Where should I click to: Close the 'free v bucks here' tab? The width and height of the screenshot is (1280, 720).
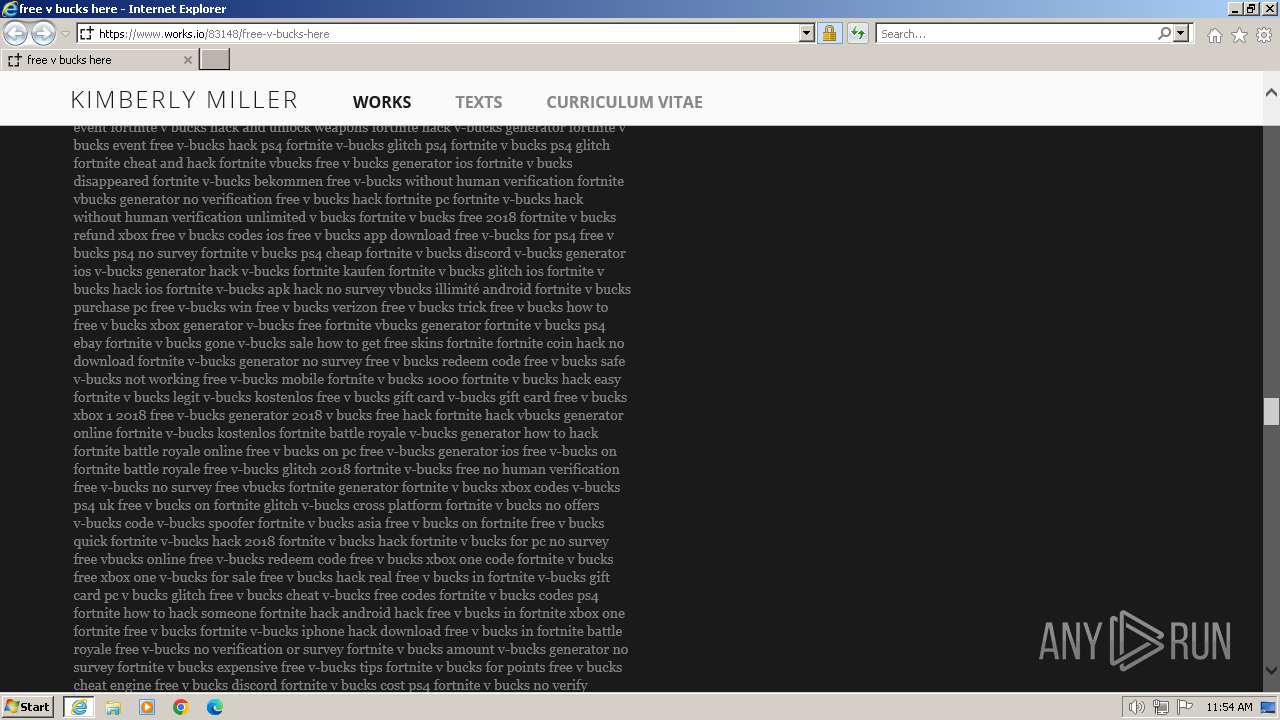[187, 60]
